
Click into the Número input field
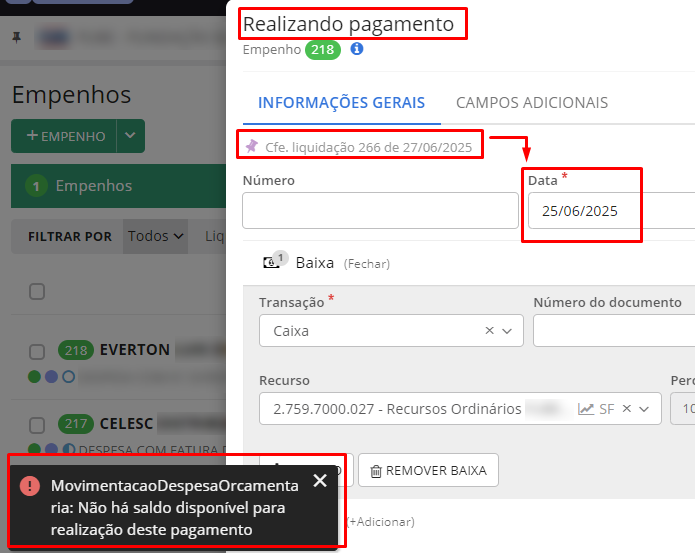tap(380, 210)
